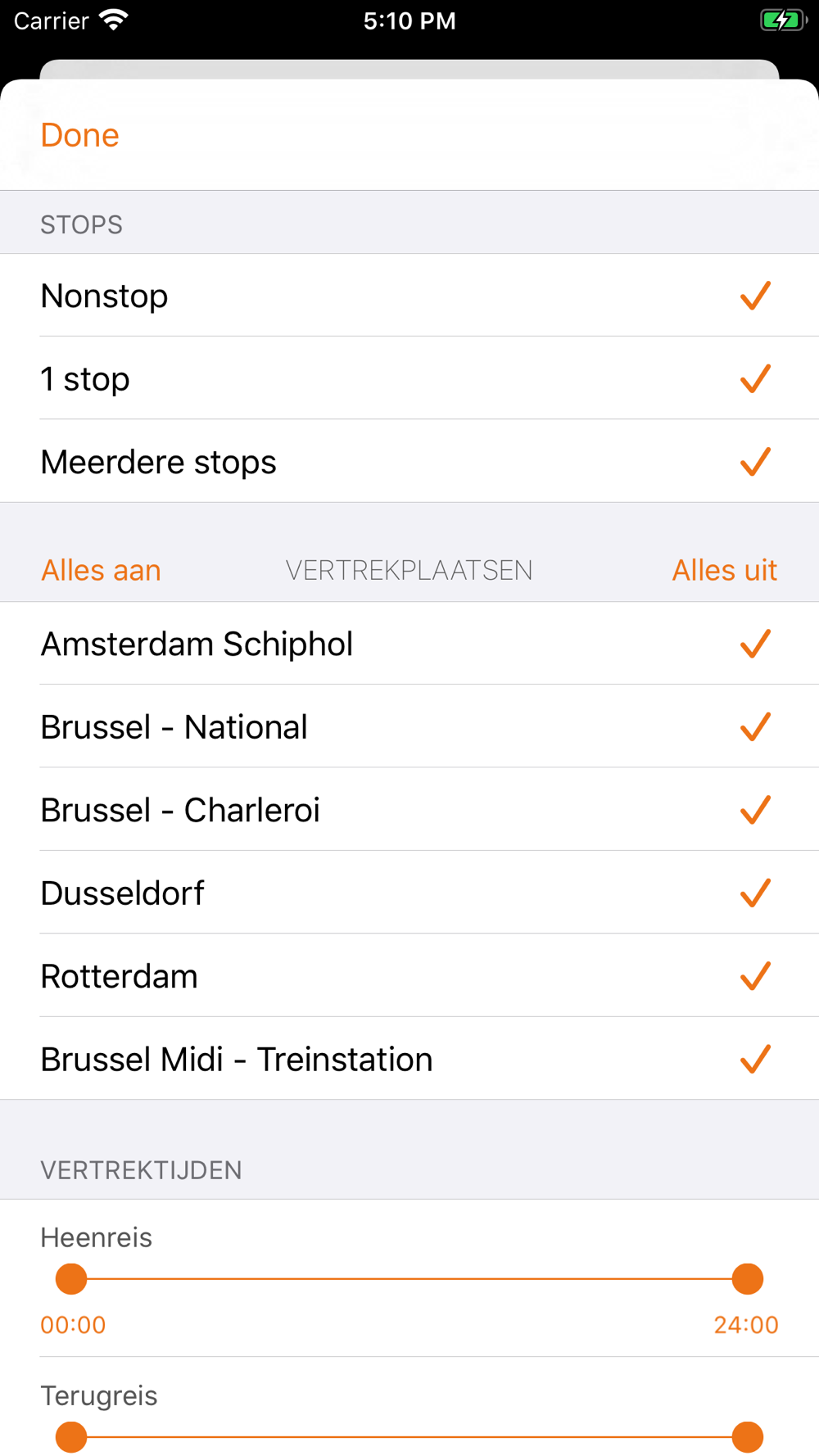Click Terugreis slider left handle
819x1456 pixels.
71,1437
